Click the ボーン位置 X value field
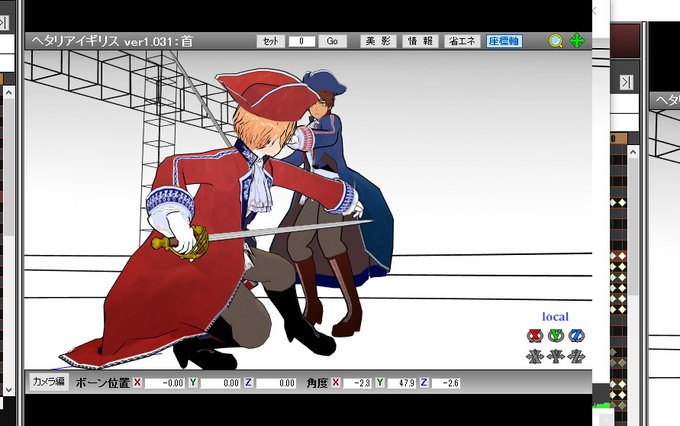Image resolution: width=680 pixels, height=426 pixels. tap(165, 383)
